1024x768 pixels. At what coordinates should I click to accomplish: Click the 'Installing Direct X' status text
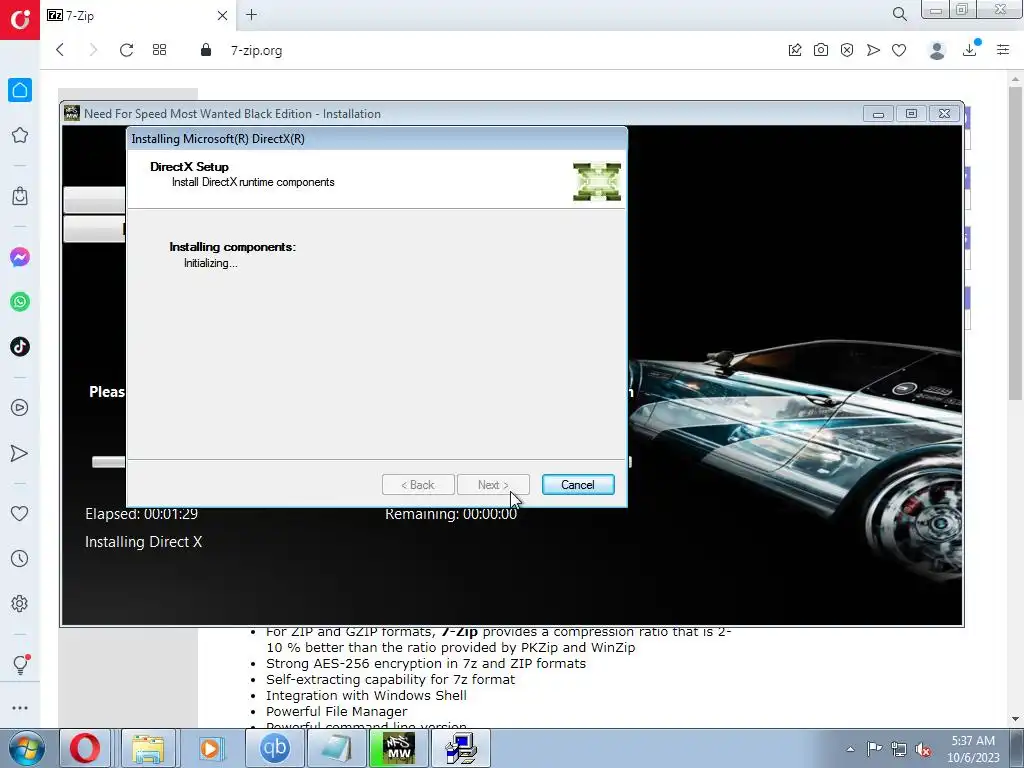144,542
